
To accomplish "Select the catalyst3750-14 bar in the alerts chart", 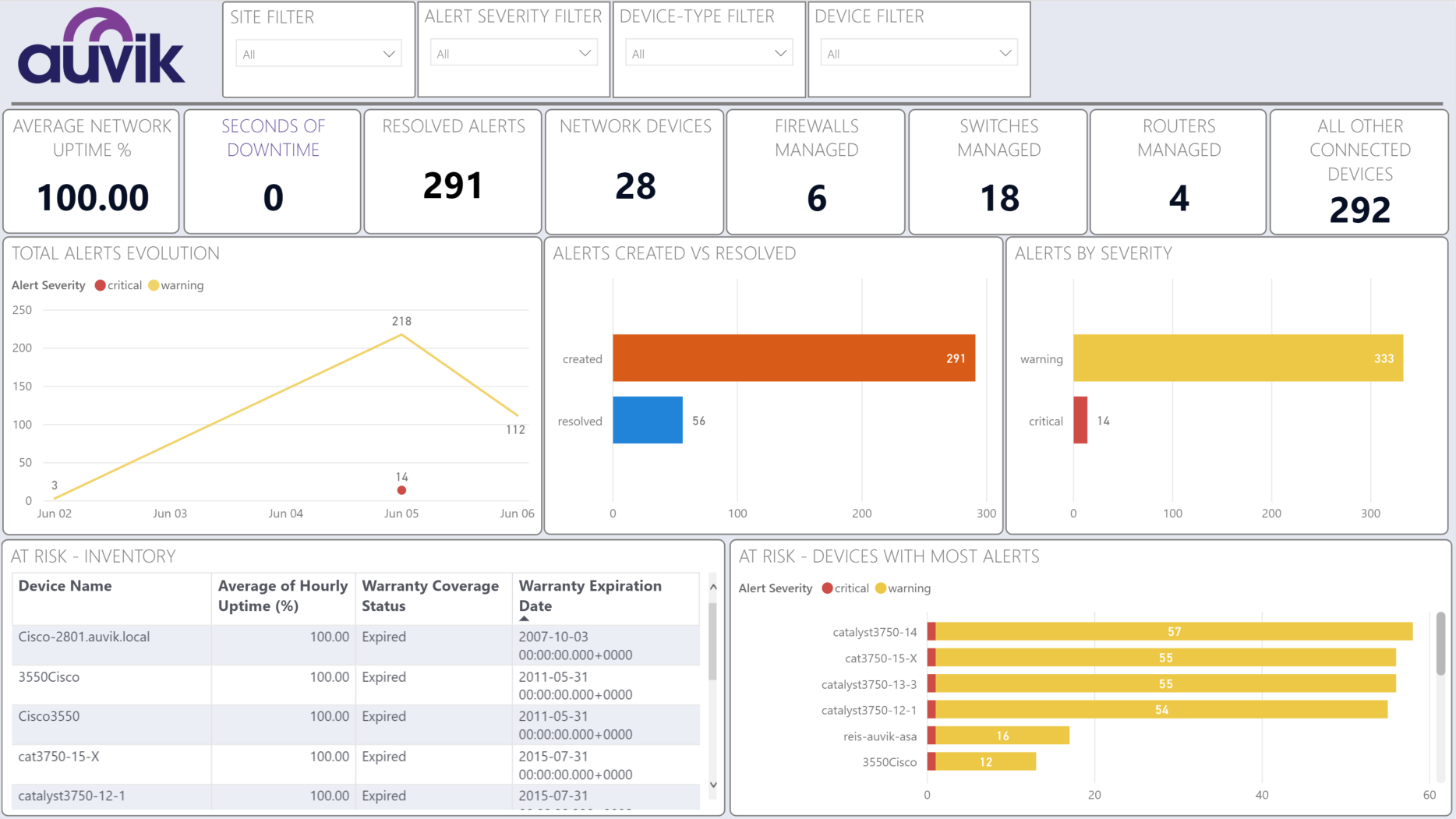I will pyautogui.click(x=1169, y=631).
